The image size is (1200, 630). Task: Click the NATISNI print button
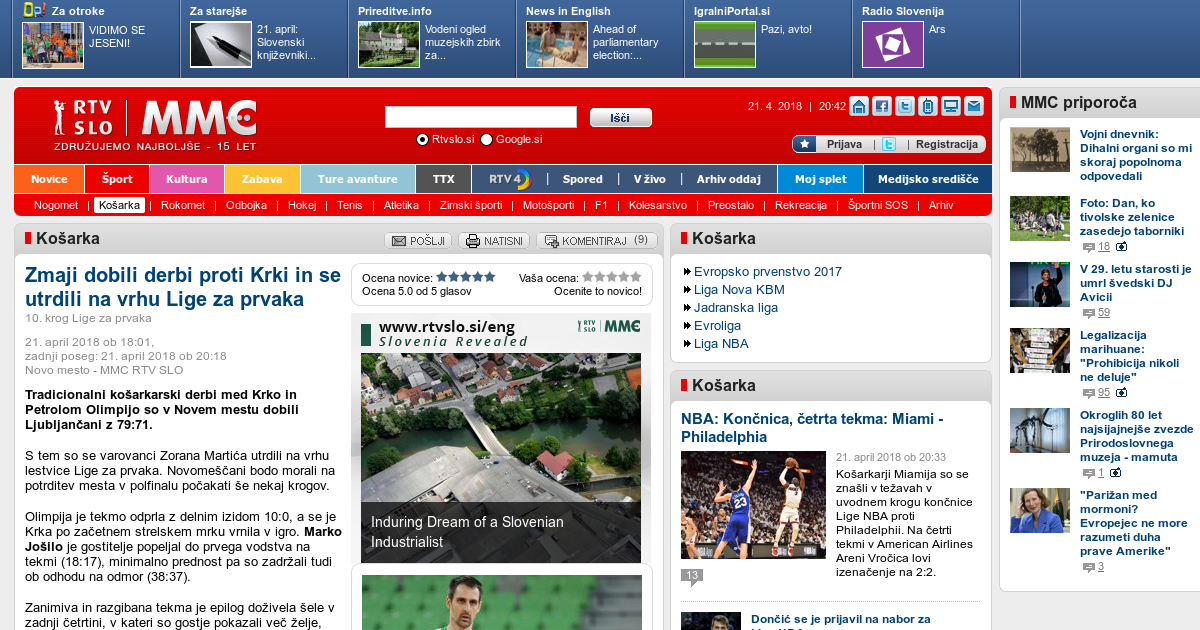494,241
